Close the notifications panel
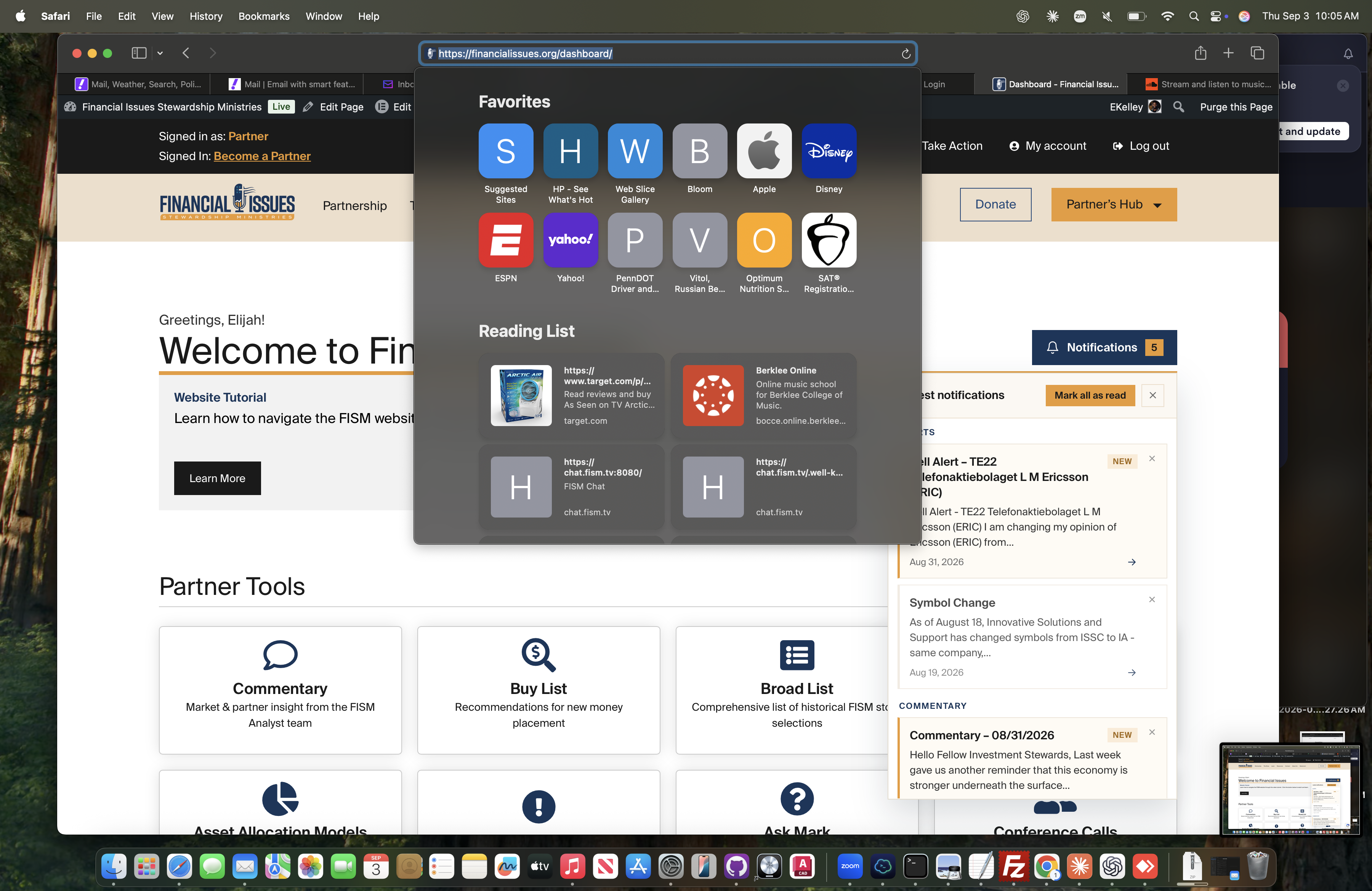 tap(1152, 395)
